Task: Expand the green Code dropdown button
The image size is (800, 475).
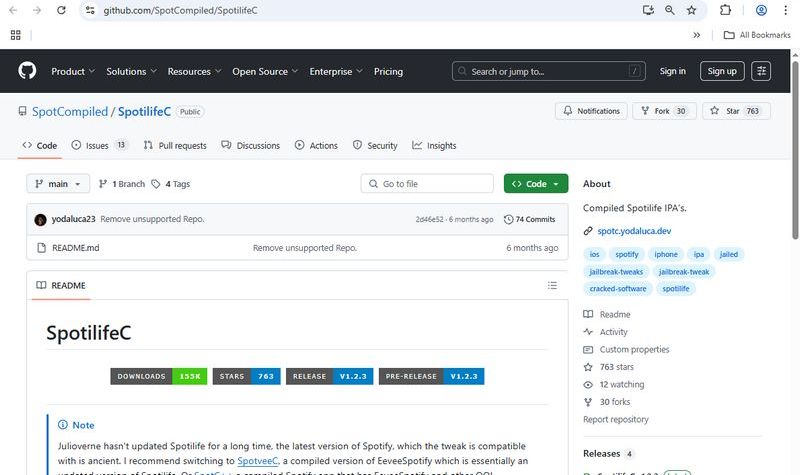Action: coord(536,184)
